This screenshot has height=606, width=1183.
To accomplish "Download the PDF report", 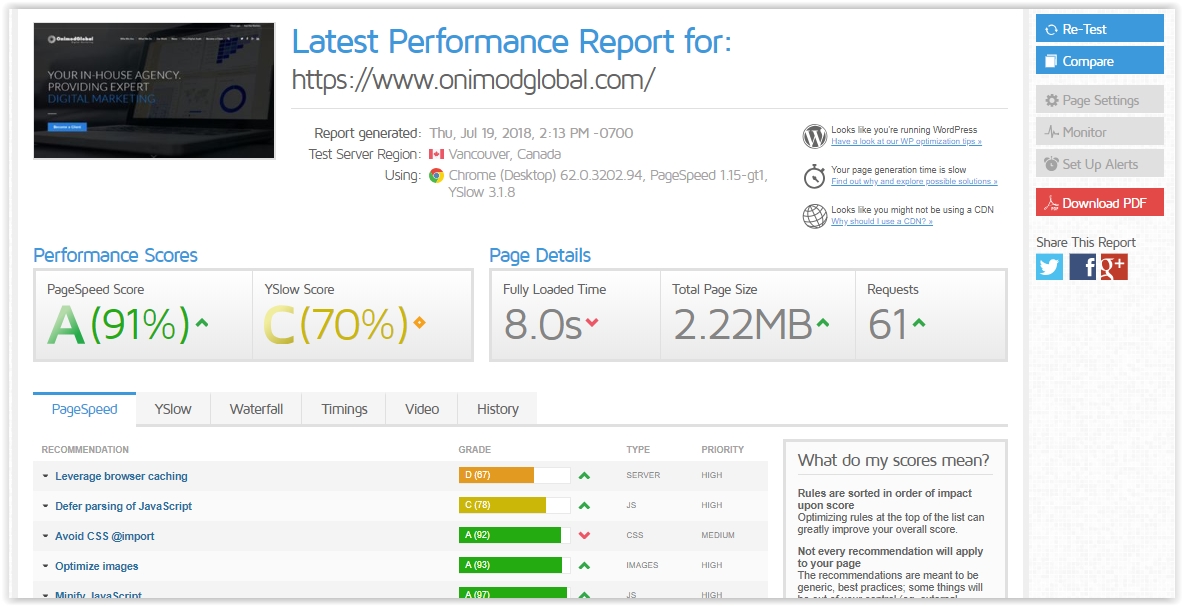I will pyautogui.click(x=1099, y=203).
